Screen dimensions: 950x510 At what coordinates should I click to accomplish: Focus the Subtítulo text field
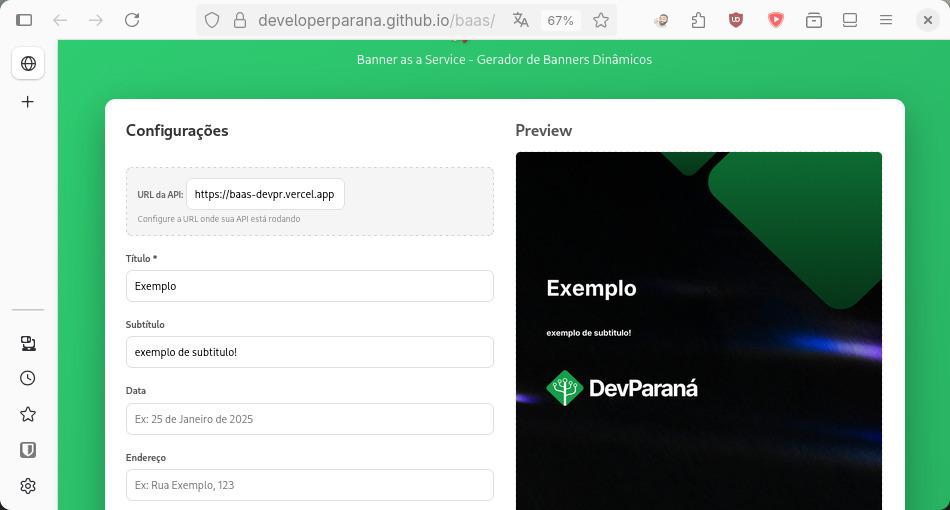(x=309, y=352)
